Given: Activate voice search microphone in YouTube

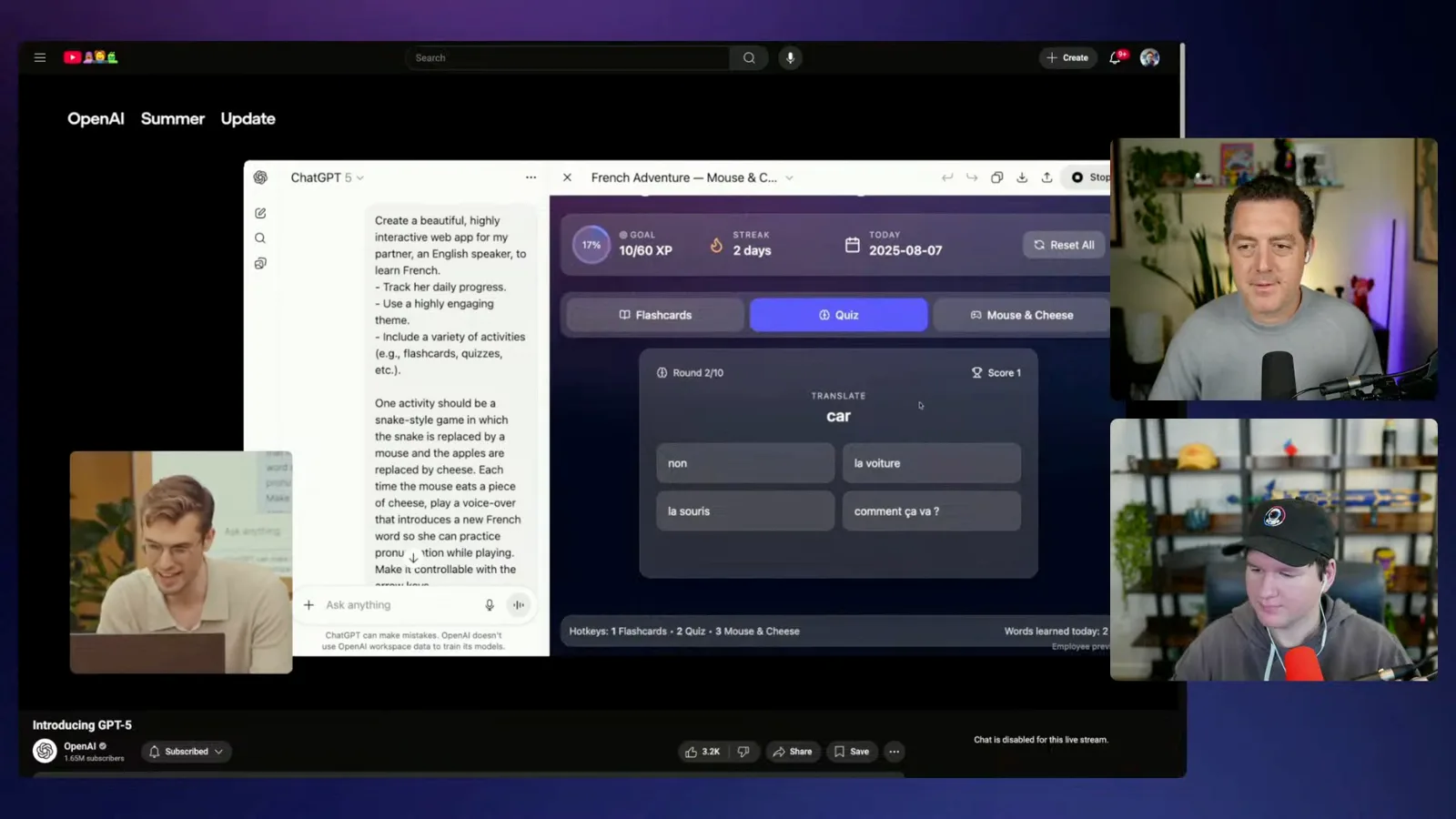Looking at the screenshot, I should 790,57.
